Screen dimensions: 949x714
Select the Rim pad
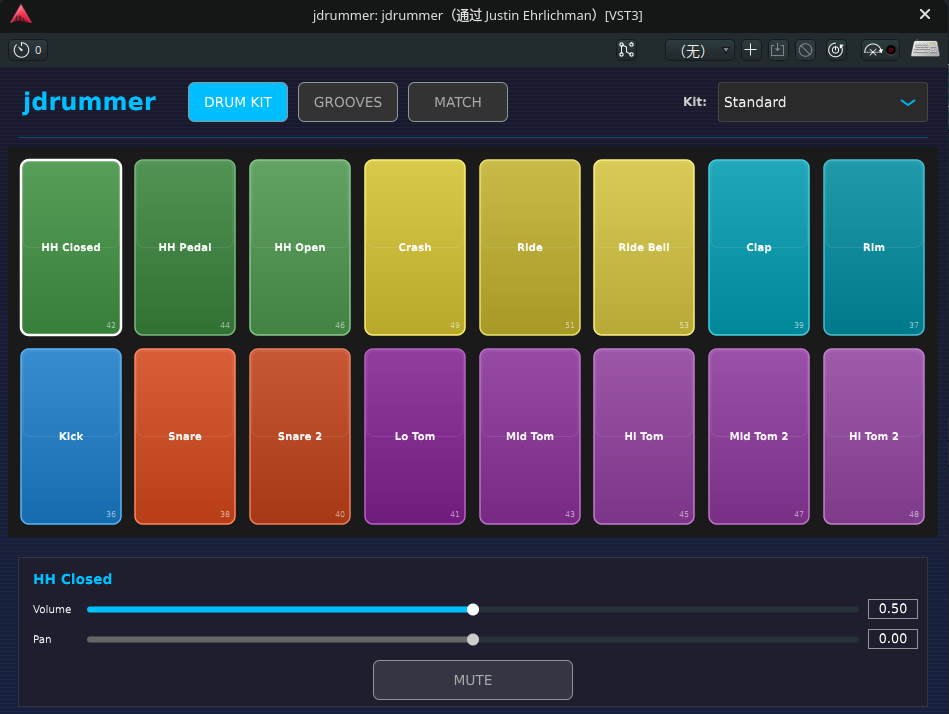tap(874, 247)
